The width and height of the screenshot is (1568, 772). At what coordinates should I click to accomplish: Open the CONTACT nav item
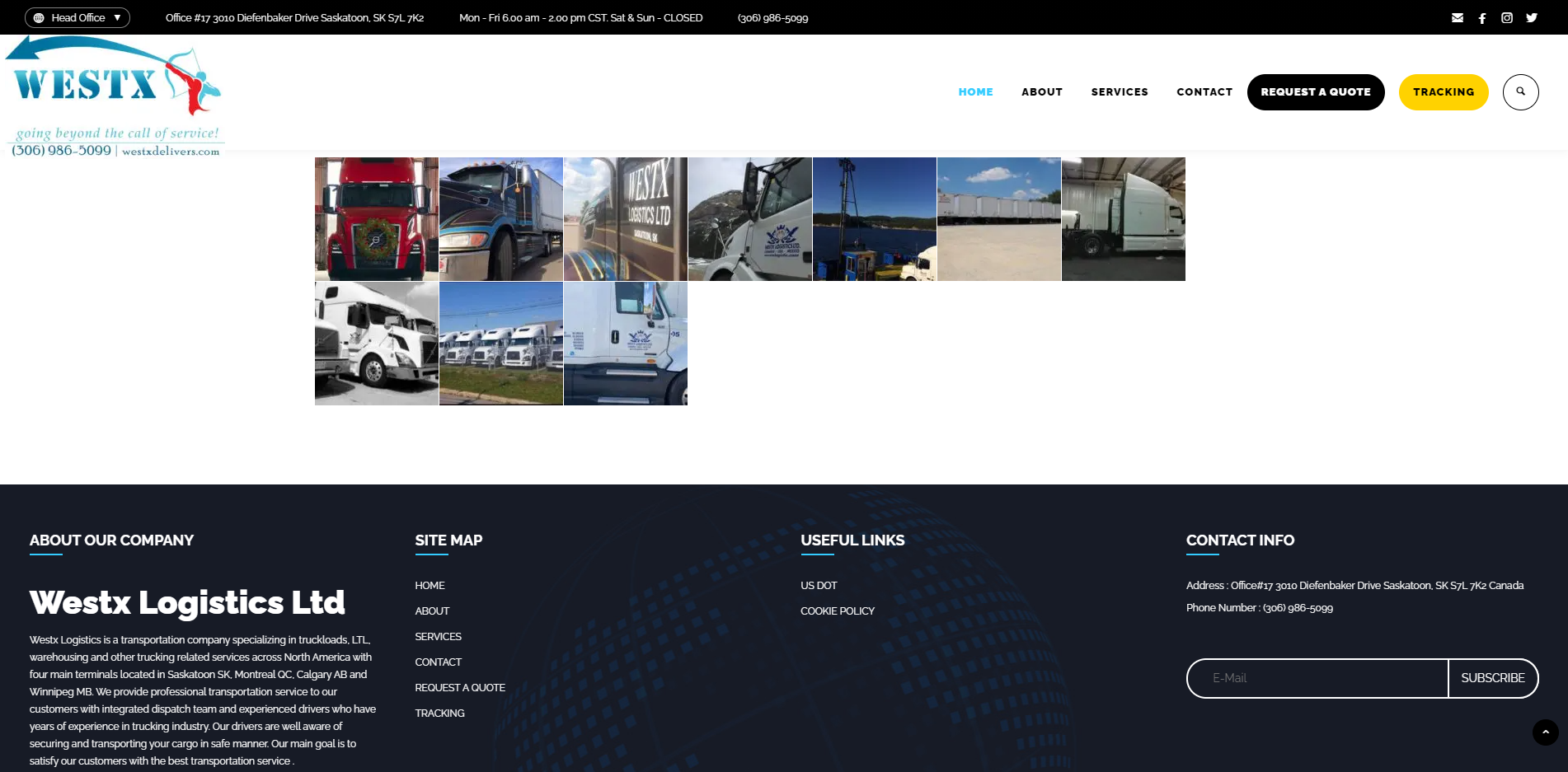click(1204, 92)
